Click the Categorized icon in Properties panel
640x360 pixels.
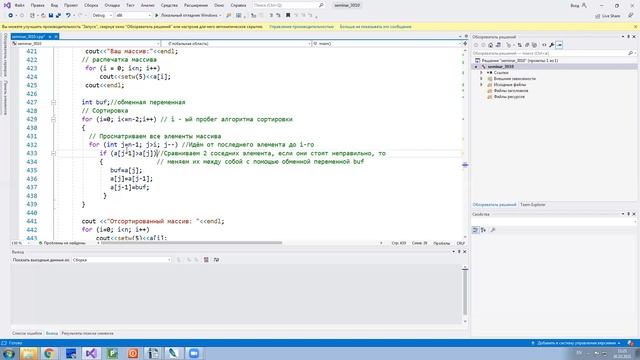[475, 230]
